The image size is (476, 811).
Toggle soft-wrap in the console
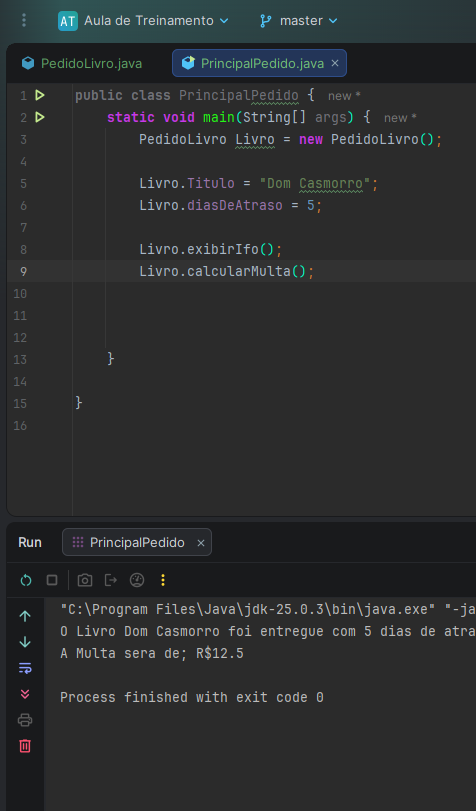[x=25, y=668]
